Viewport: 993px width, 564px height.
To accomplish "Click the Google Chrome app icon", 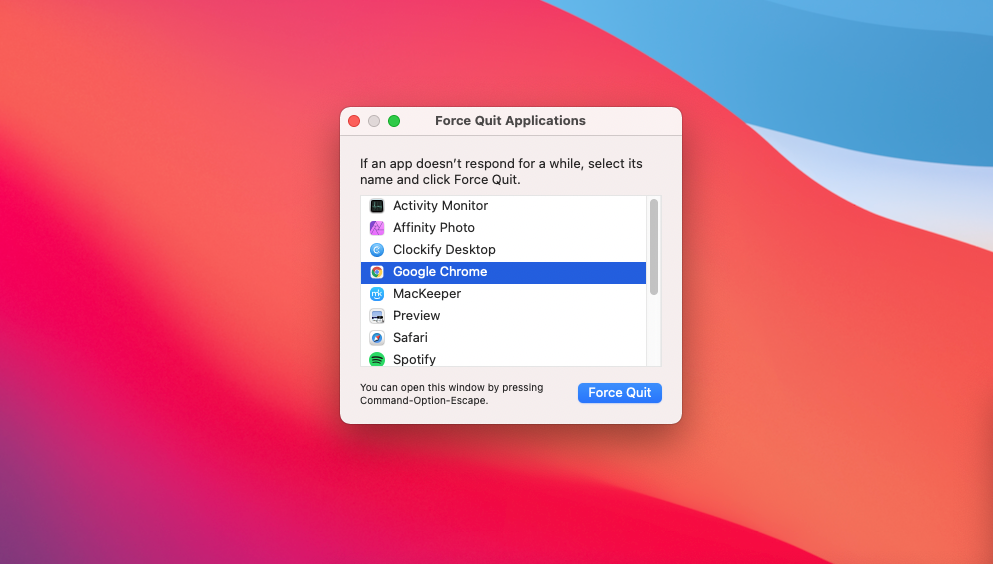I will coord(377,272).
